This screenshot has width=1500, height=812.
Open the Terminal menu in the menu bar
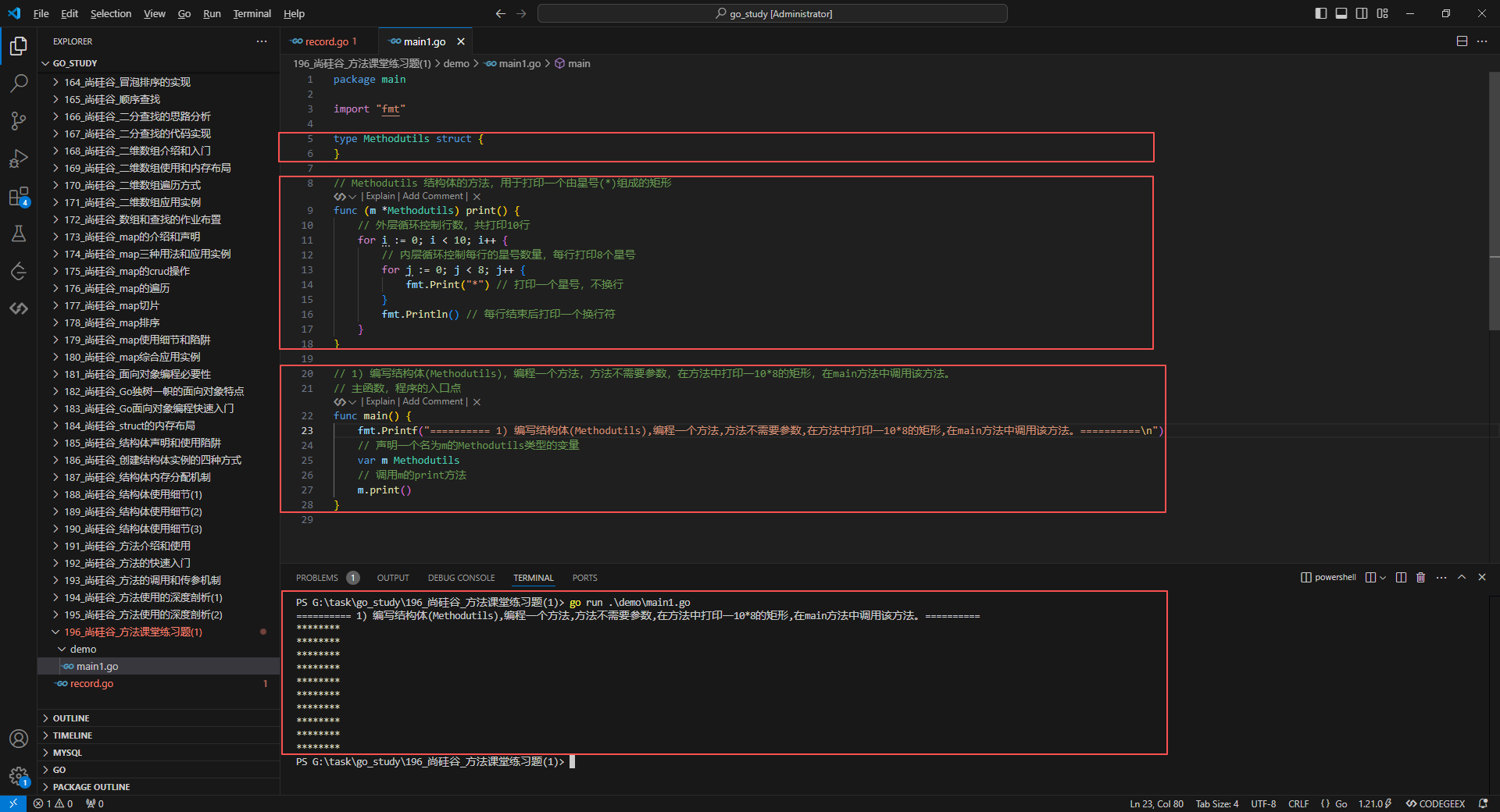(x=252, y=13)
